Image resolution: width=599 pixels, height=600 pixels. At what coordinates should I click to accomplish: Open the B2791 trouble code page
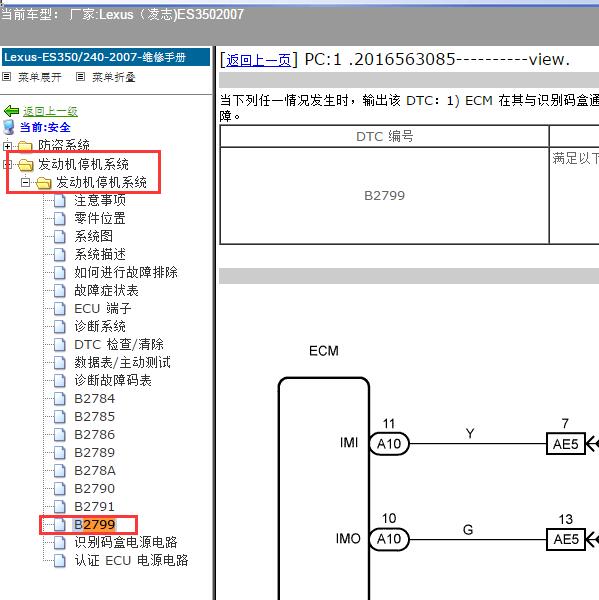click(x=95, y=506)
